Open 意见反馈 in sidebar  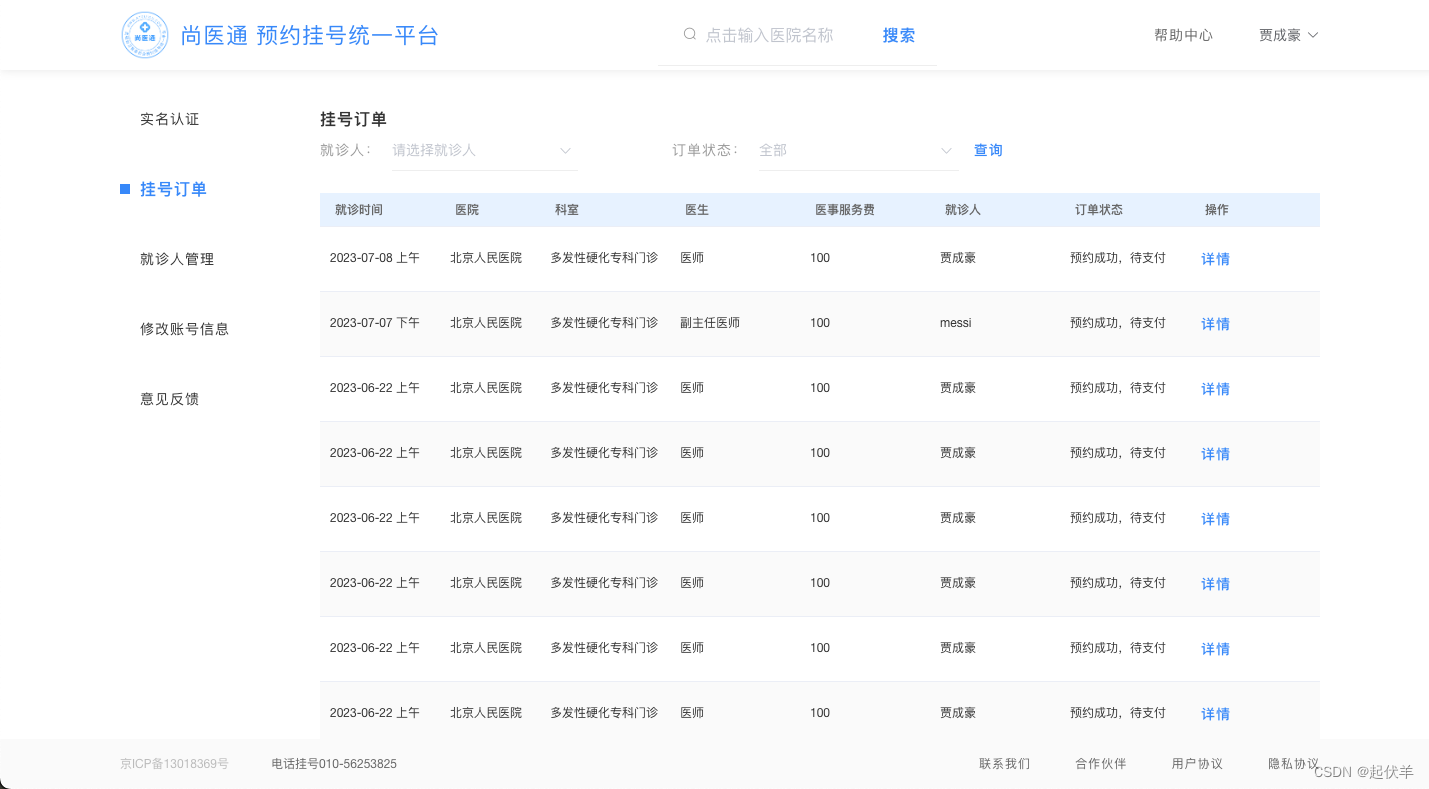170,399
